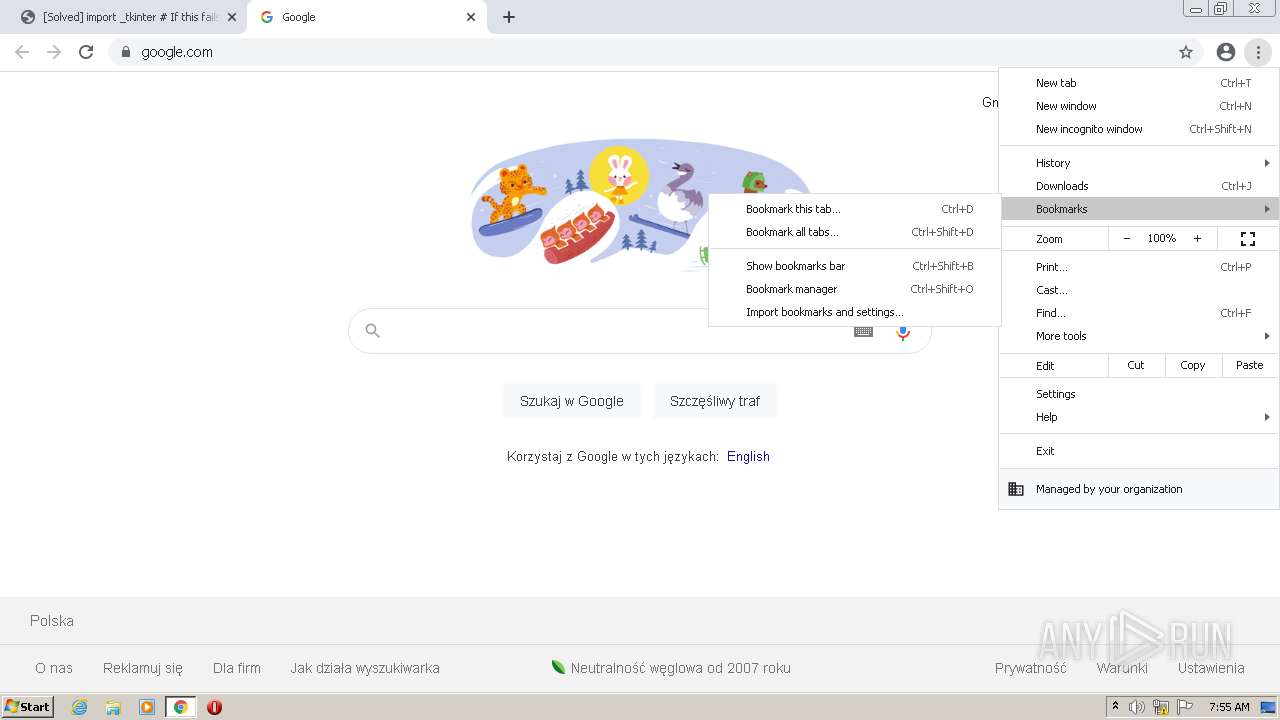Click Paste in the Edit row

pyautogui.click(x=1250, y=365)
